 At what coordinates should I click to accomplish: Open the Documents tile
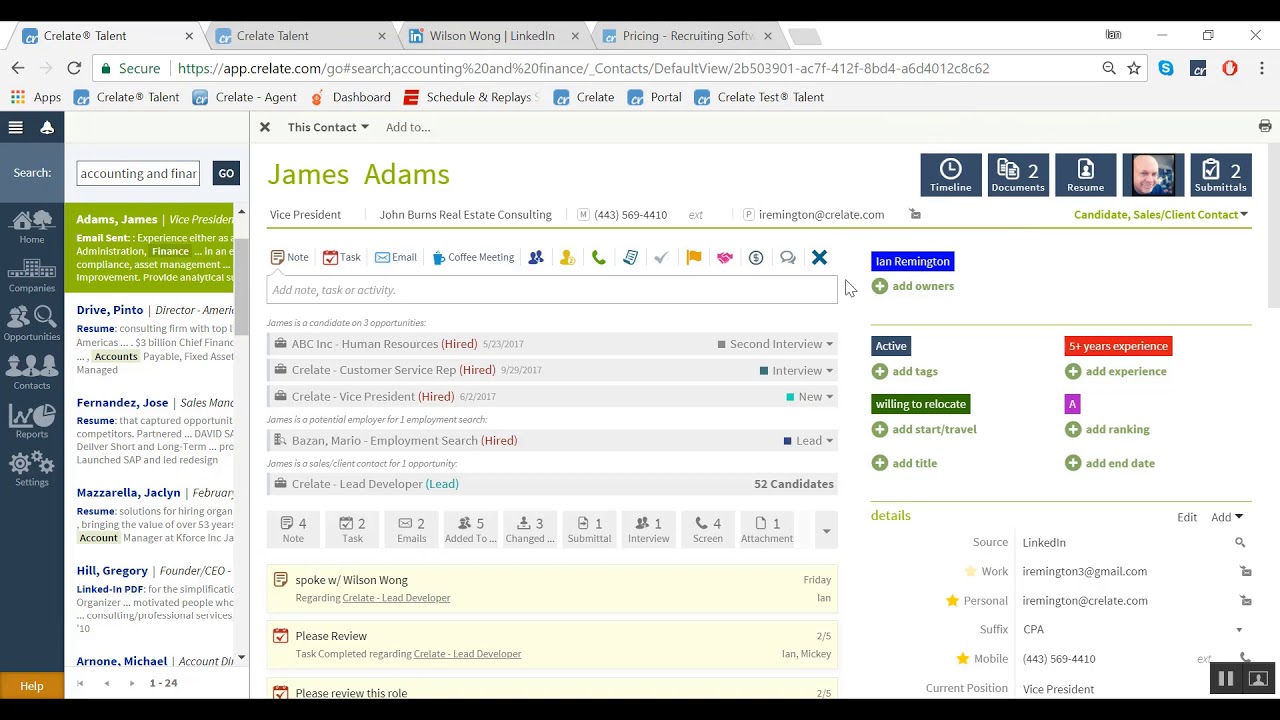1018,175
